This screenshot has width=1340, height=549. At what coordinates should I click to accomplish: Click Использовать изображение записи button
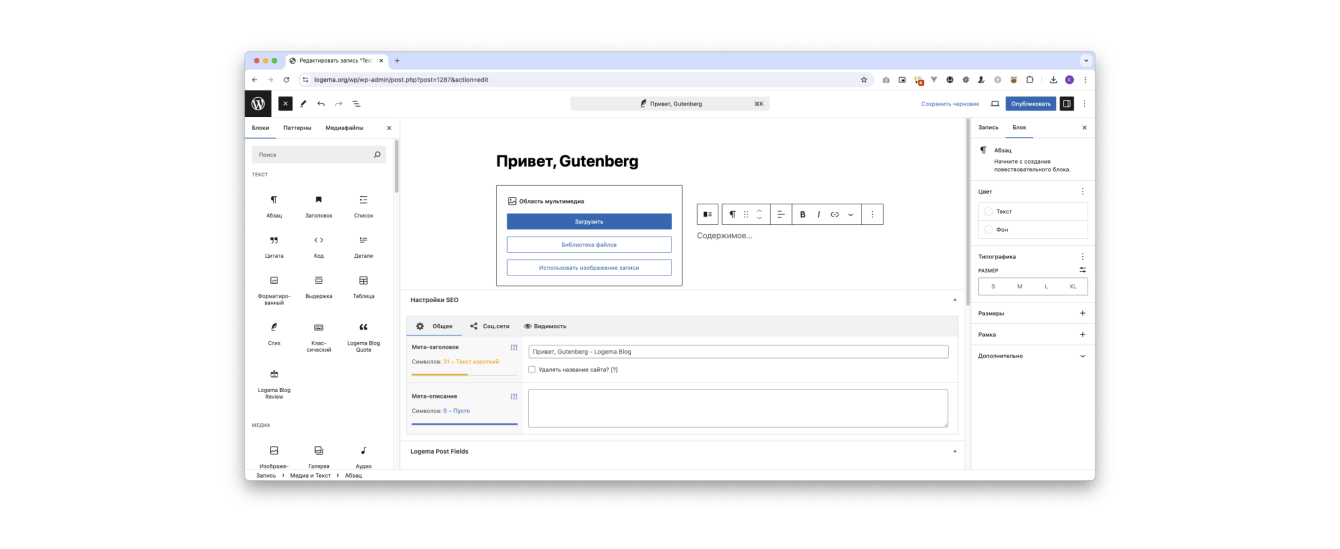click(589, 267)
